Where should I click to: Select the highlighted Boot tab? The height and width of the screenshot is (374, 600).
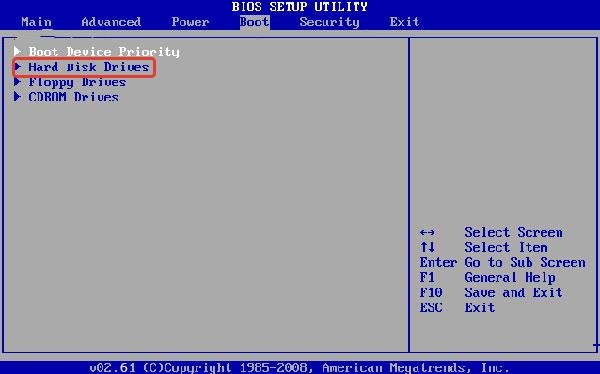point(254,22)
